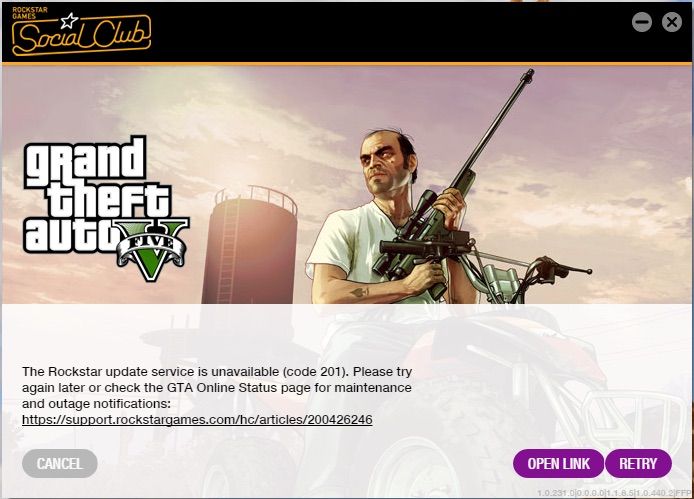Click Trevor's face in the artwork
The height and width of the screenshot is (499, 694).
[383, 162]
